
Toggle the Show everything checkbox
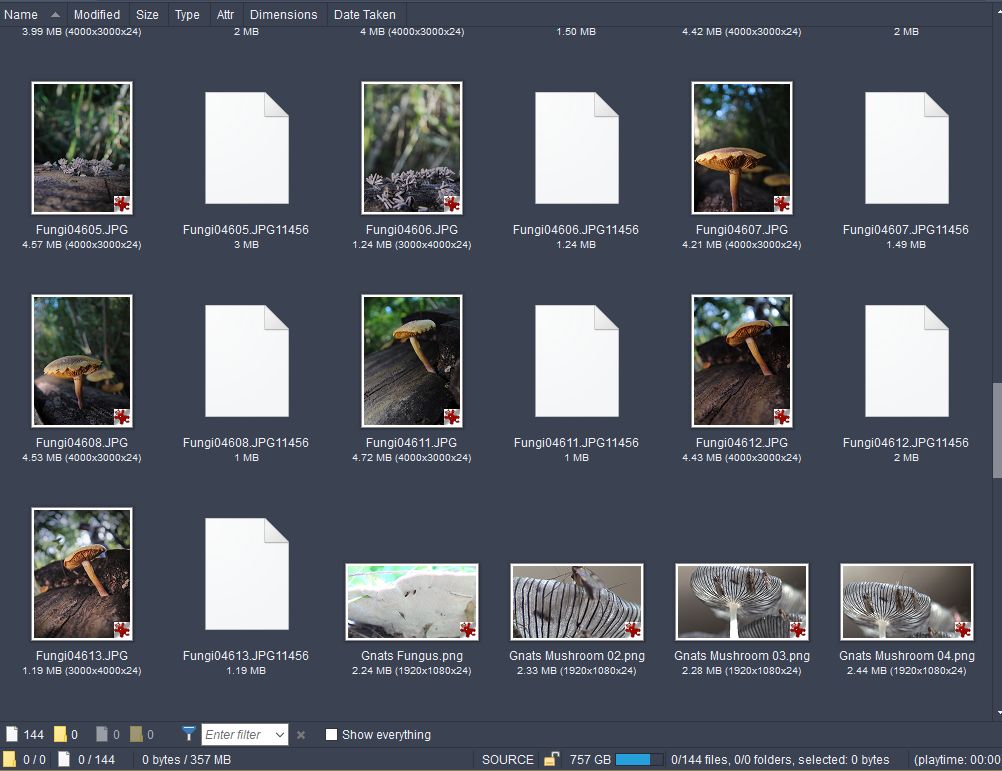click(331, 735)
